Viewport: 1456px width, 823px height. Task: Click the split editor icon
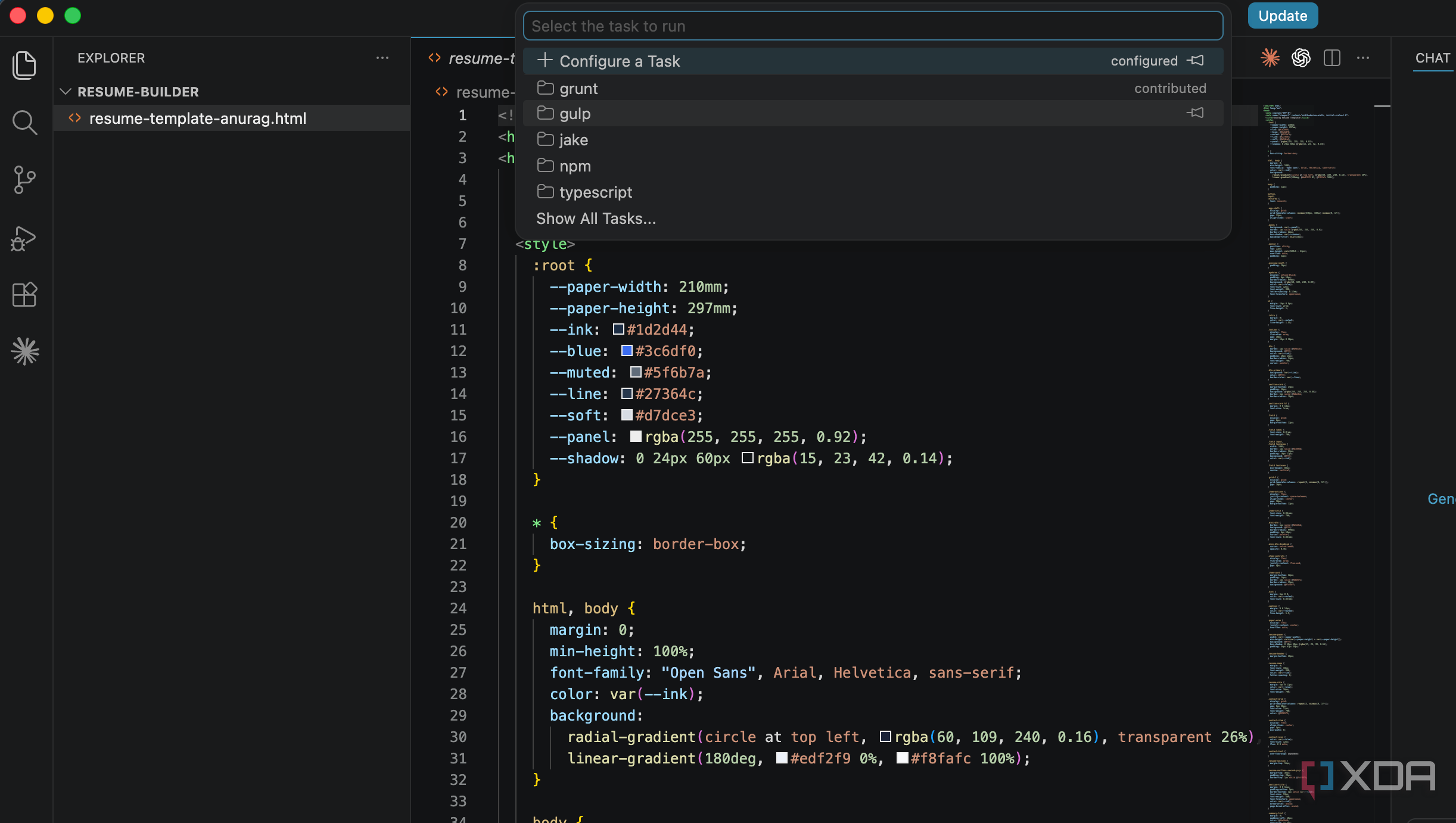(x=1332, y=58)
